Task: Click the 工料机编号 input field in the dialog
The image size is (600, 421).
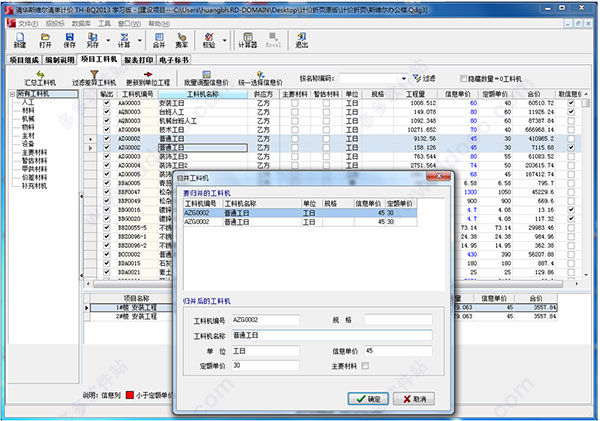Action: click(x=266, y=320)
